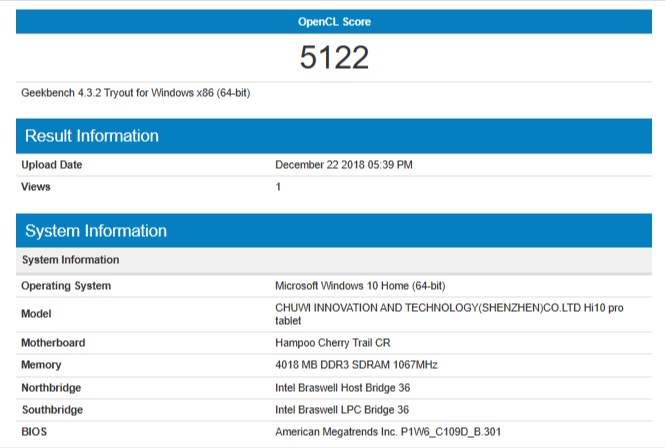Select the score value 5122
The image size is (665, 448).
point(334,57)
